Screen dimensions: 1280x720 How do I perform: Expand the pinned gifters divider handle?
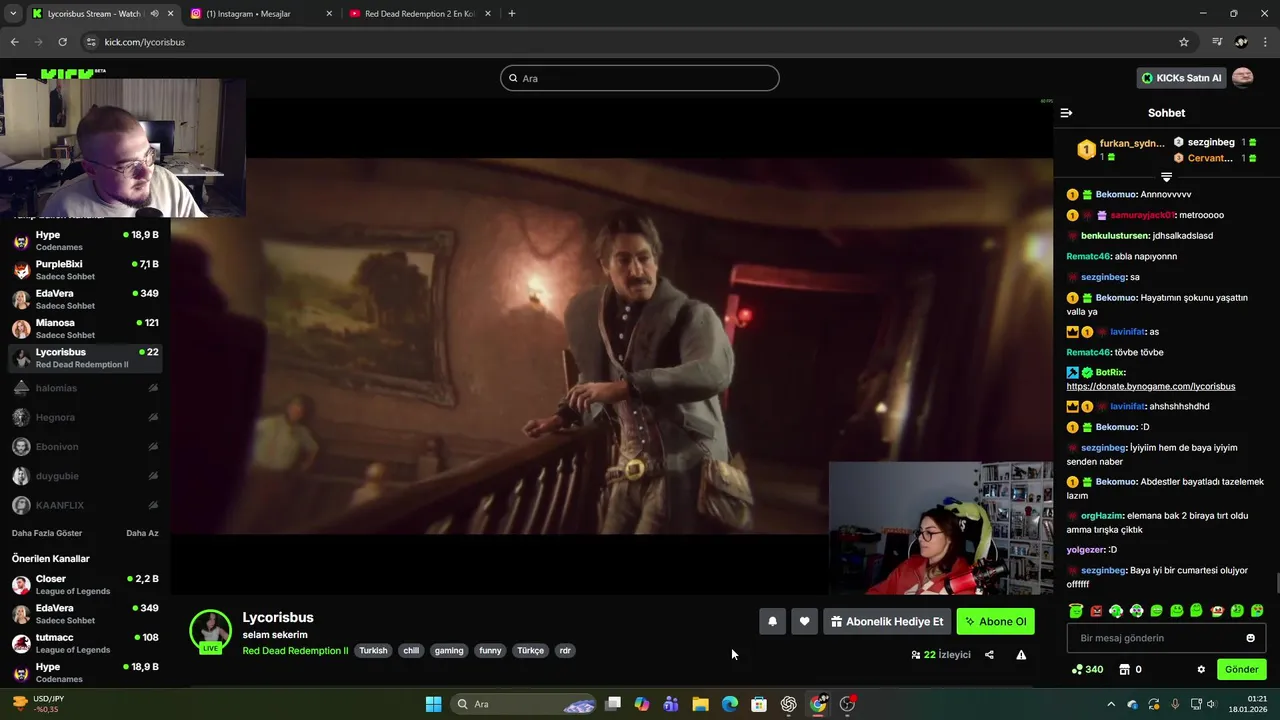click(x=1166, y=177)
